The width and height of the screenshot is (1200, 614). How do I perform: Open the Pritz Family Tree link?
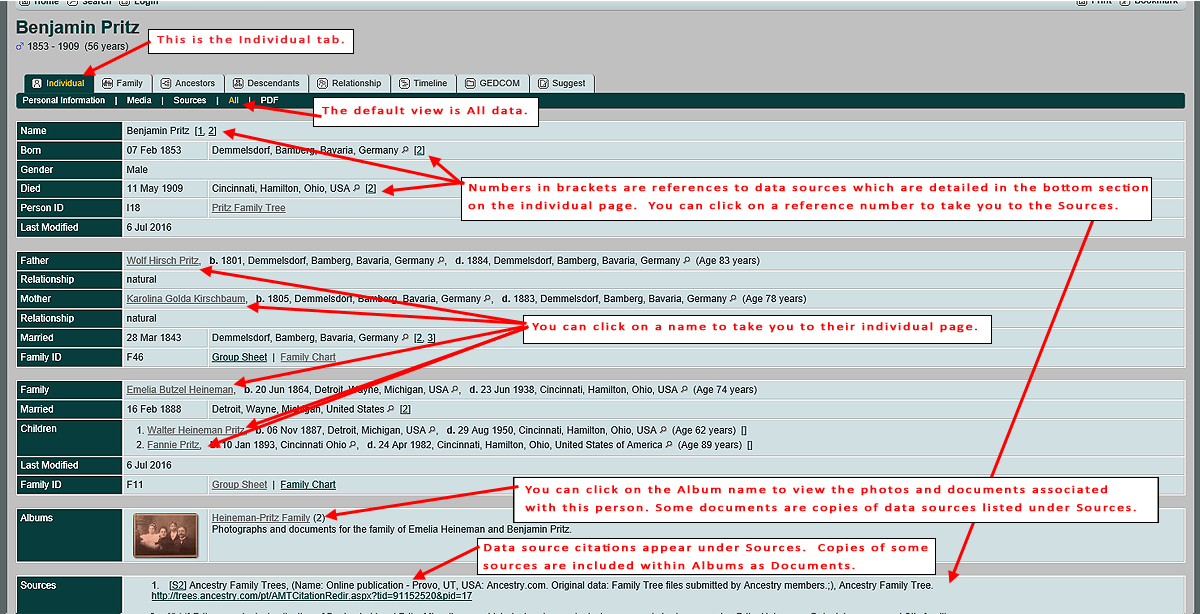pos(248,208)
